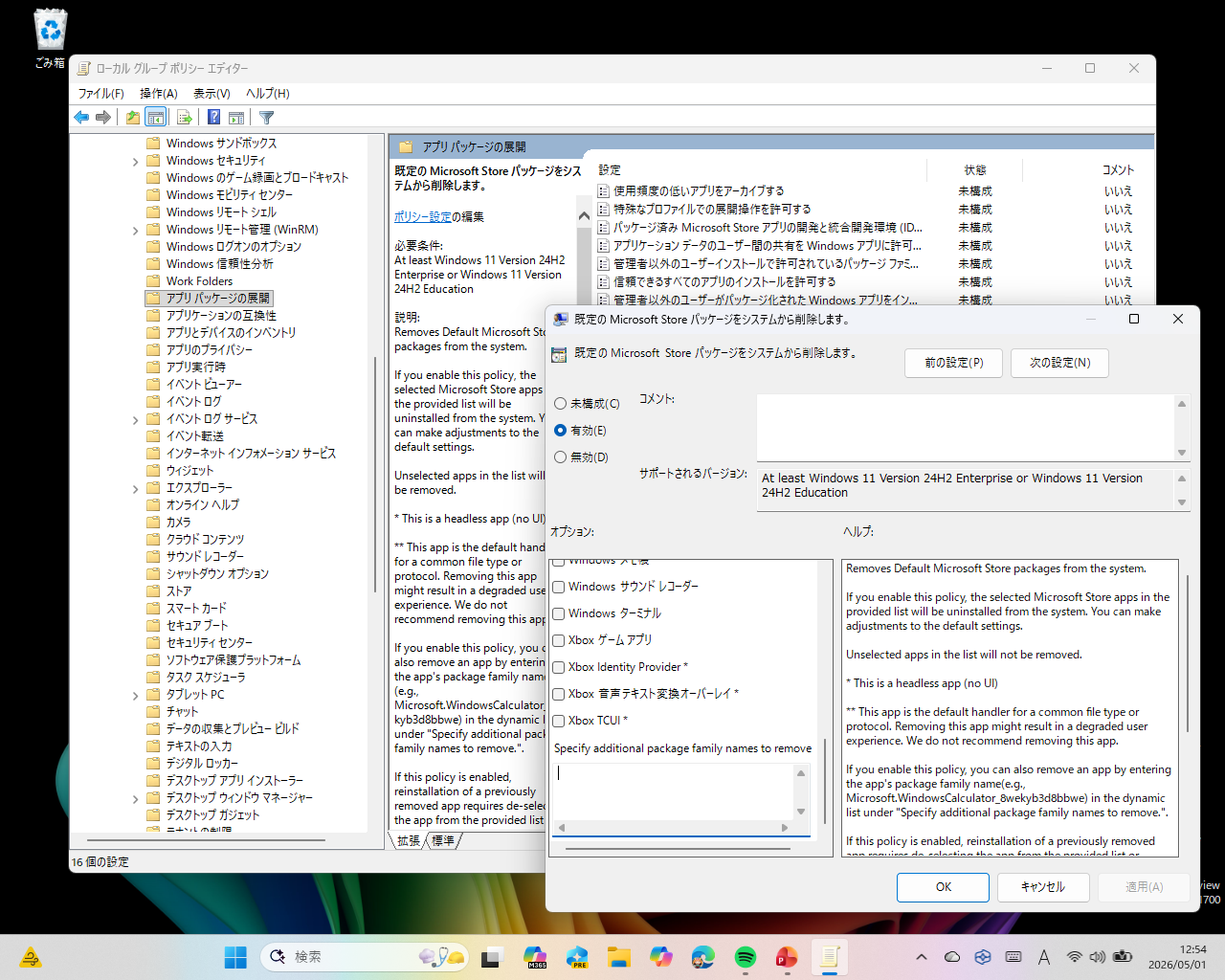
Task: Open ヘルプ(H) menu
Action: pyautogui.click(x=268, y=94)
